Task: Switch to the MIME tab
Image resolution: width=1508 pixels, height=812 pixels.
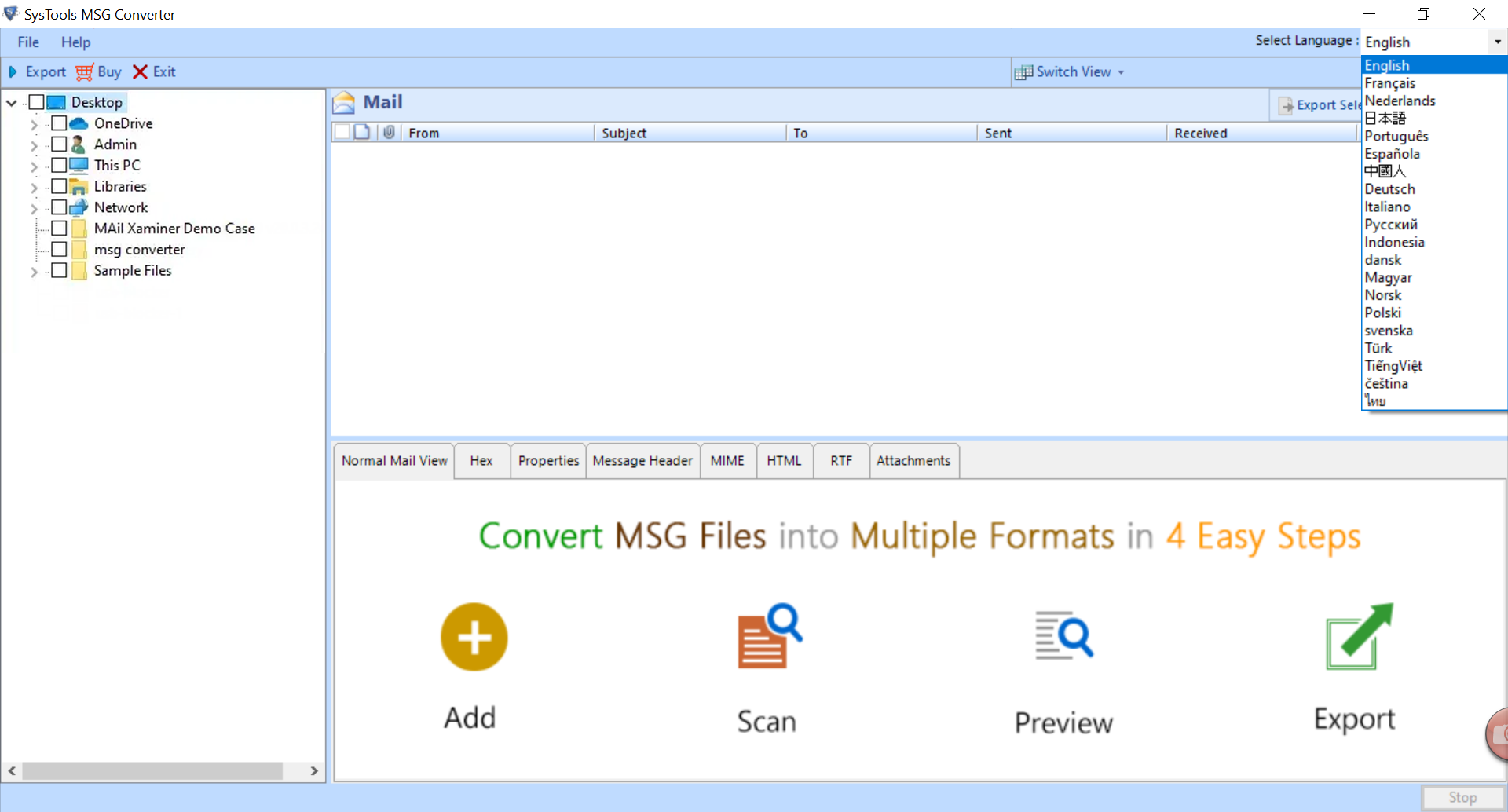Action: tap(727, 461)
